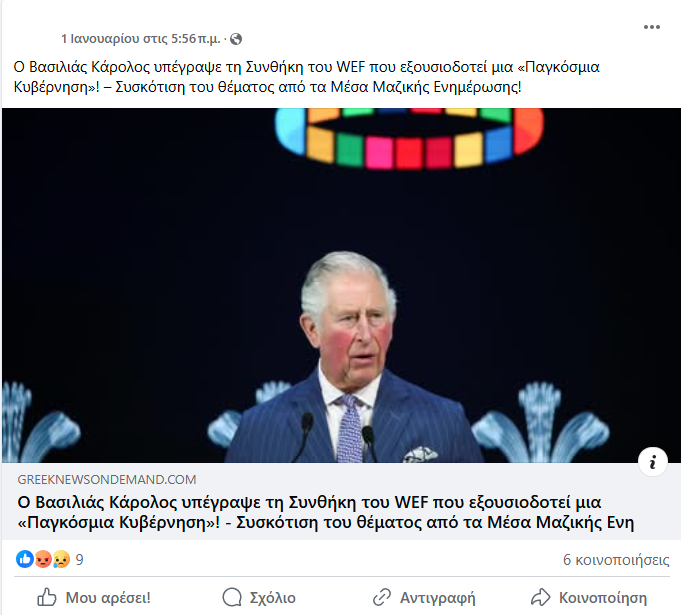Click the curved arrow share icon

[541, 597]
